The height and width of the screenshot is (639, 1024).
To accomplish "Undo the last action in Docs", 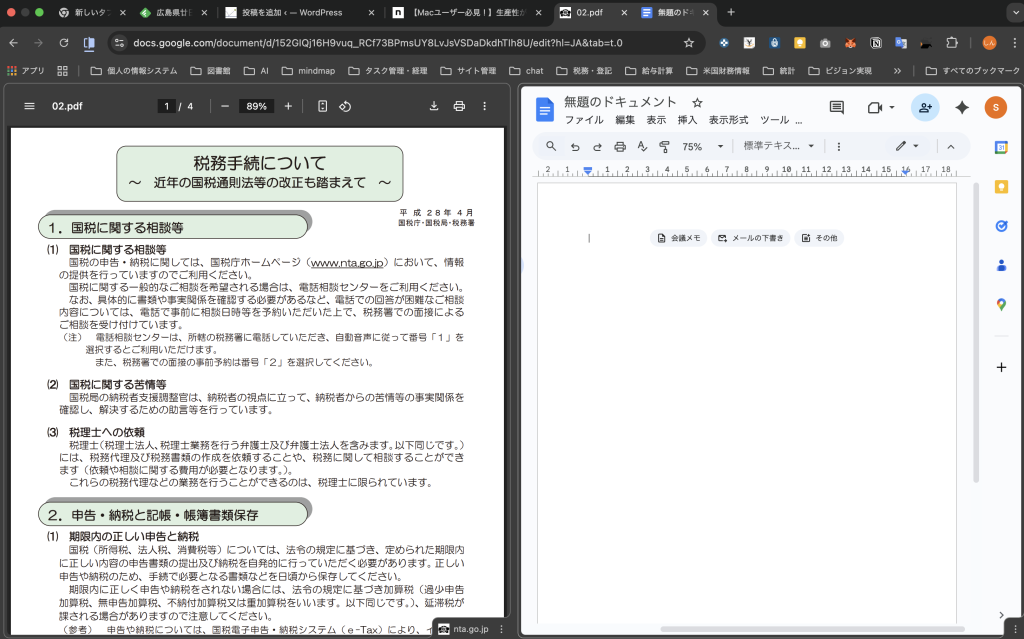I will pyautogui.click(x=574, y=146).
